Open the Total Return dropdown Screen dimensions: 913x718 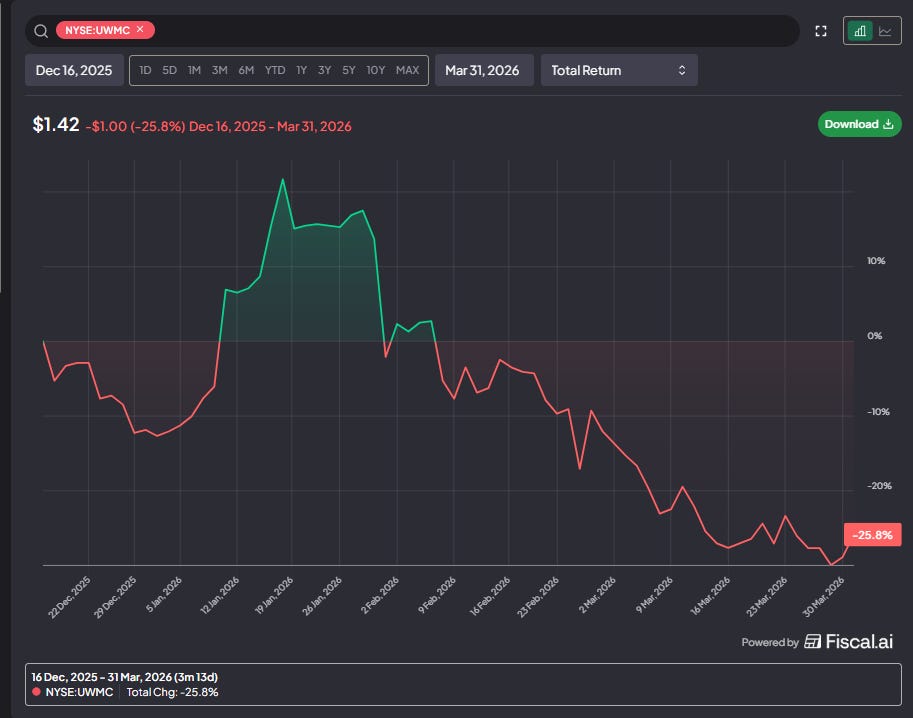point(619,70)
